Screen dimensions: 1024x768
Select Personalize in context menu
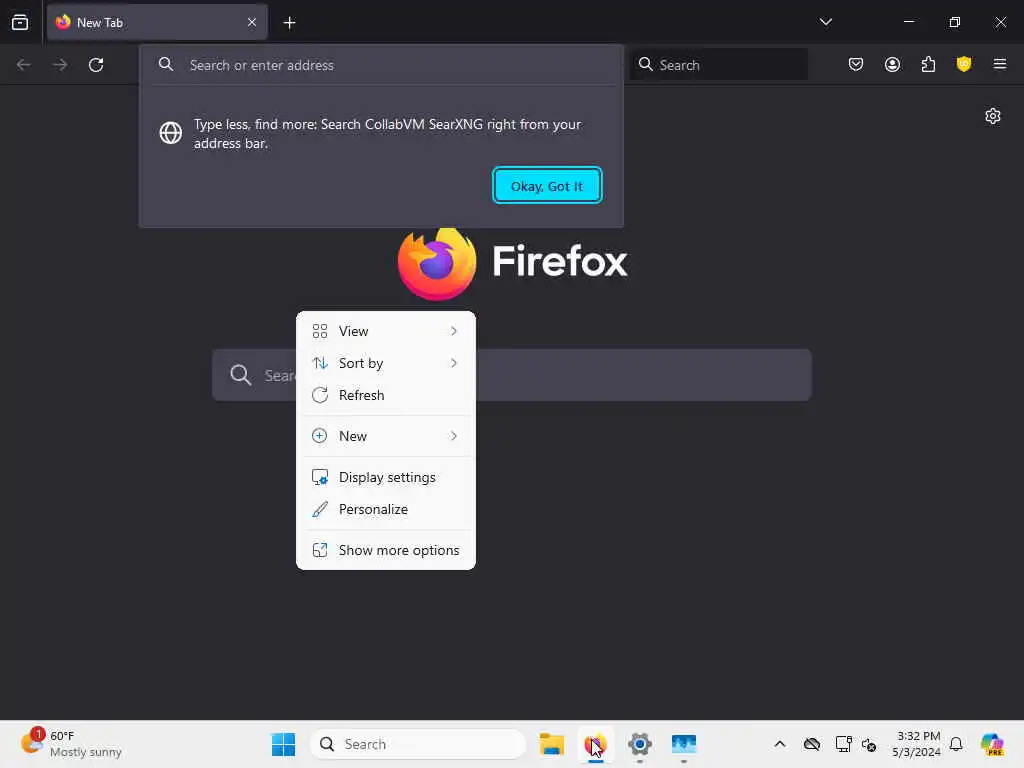pyautogui.click(x=385, y=509)
